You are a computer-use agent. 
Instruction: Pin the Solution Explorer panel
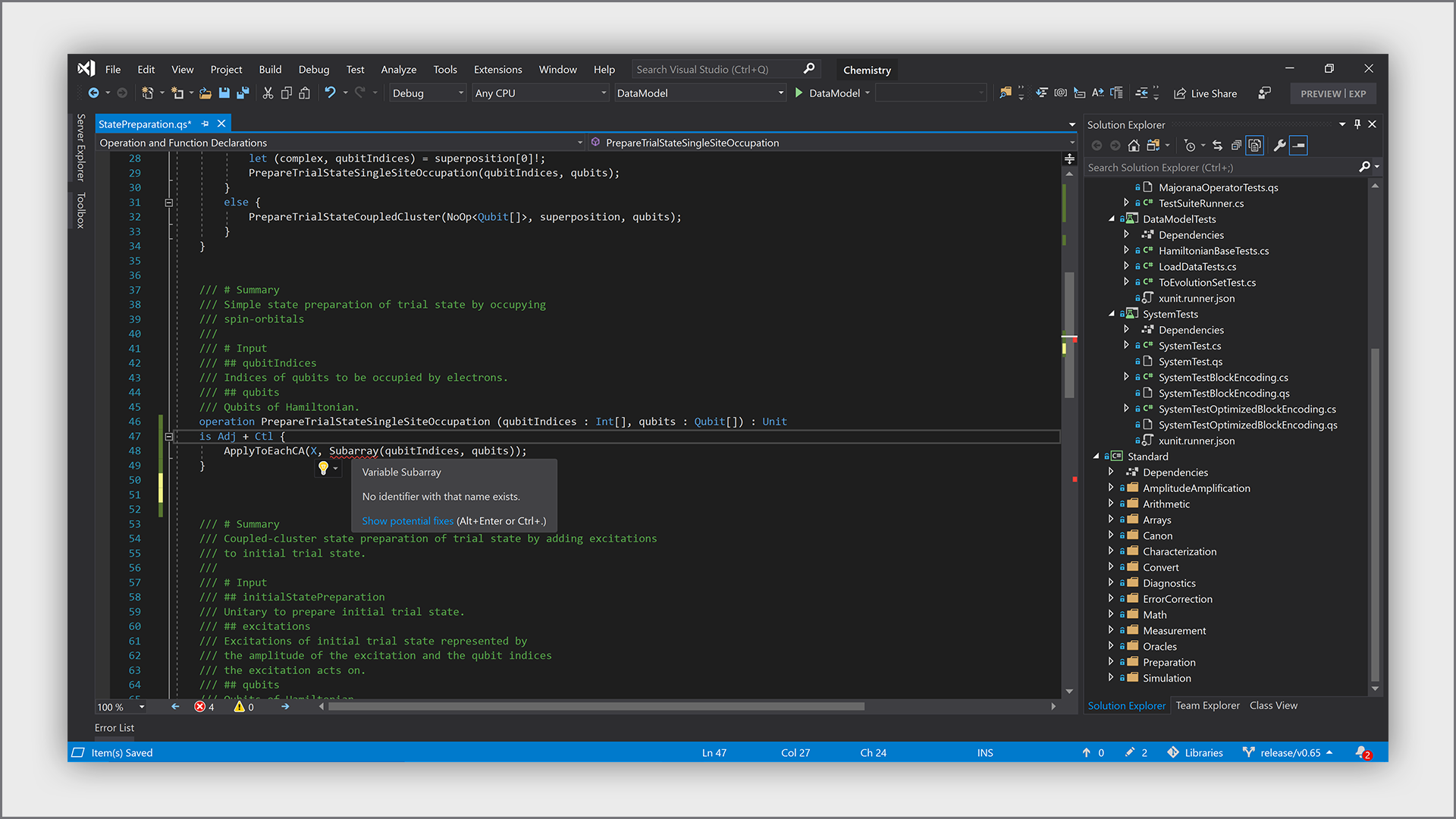click(1357, 124)
